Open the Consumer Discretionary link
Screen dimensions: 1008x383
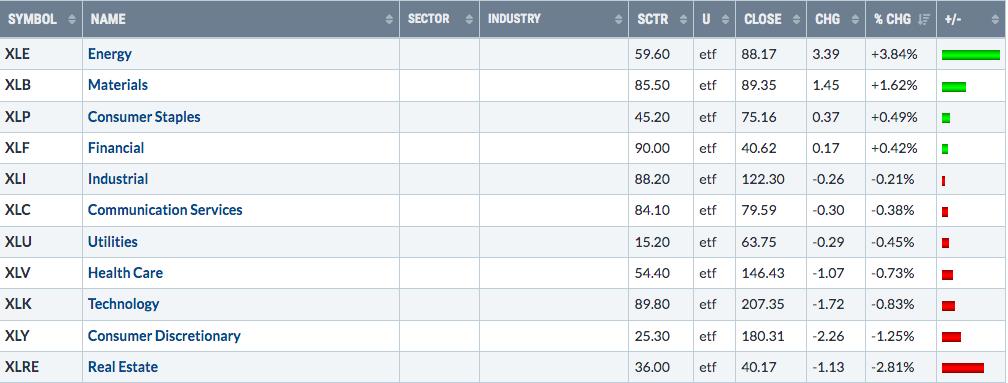click(x=164, y=335)
